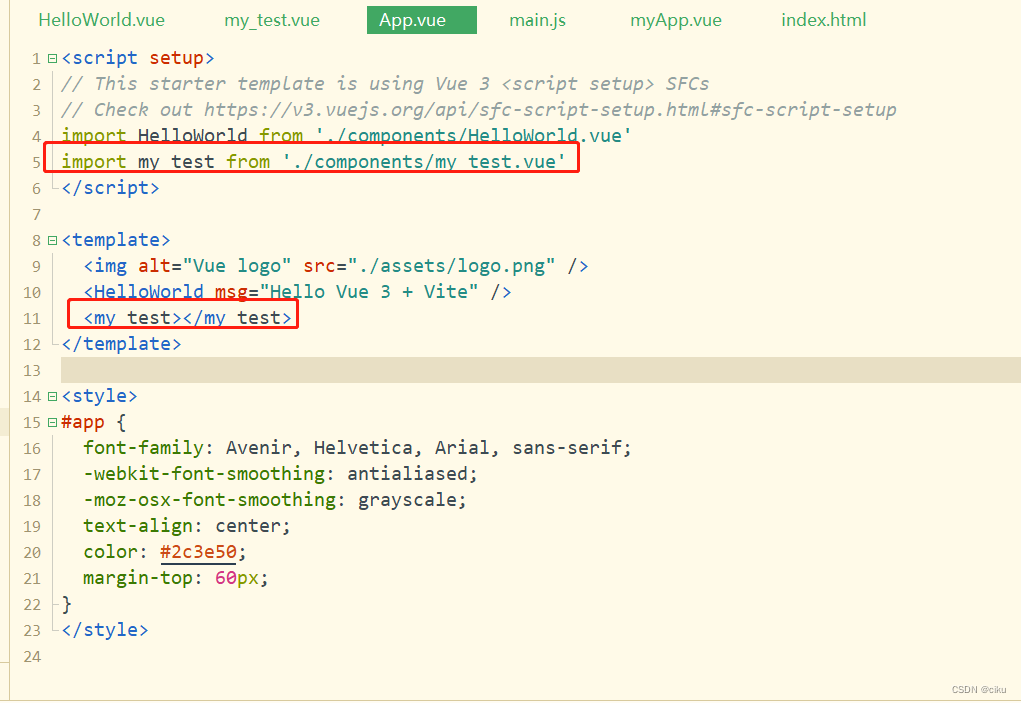Switch to the HelloWorld.vue tab
Viewport: 1021px width, 703px height.
102,20
